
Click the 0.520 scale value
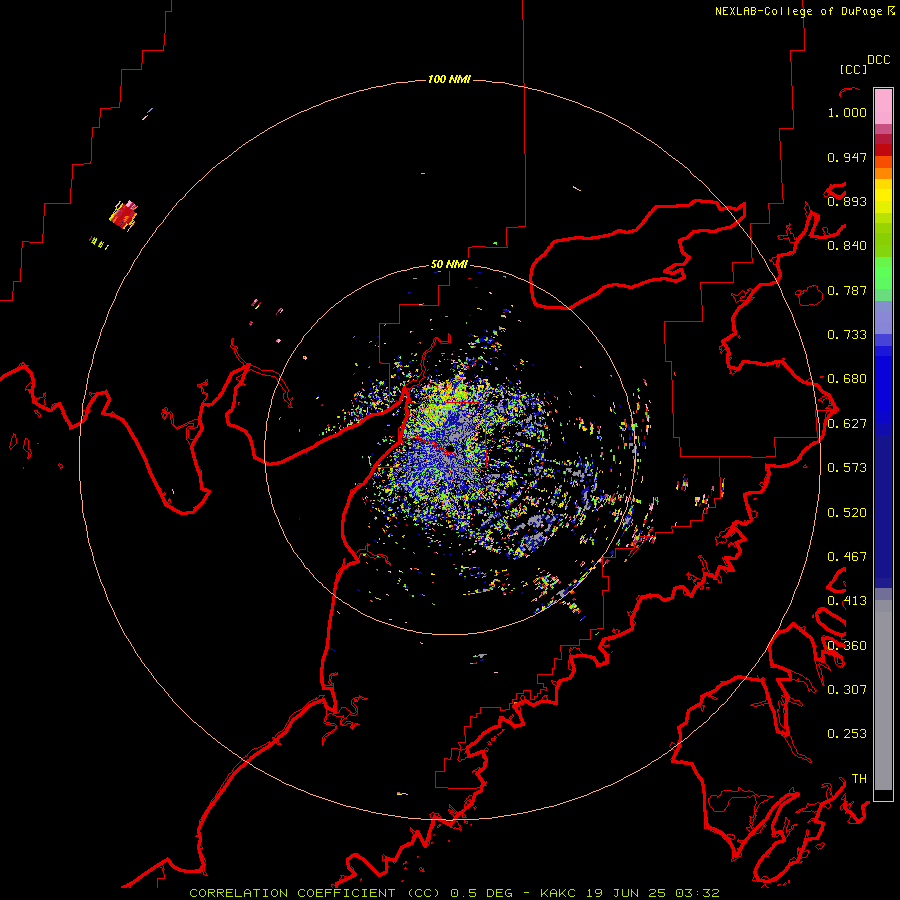[x=847, y=513]
